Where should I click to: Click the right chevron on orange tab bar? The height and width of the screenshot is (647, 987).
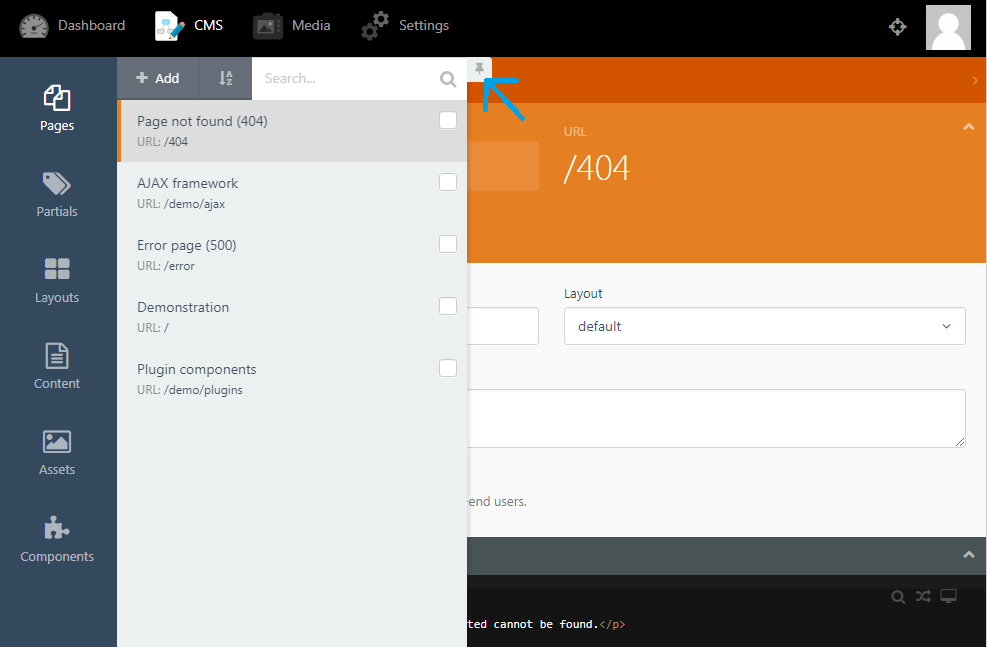coord(974,81)
